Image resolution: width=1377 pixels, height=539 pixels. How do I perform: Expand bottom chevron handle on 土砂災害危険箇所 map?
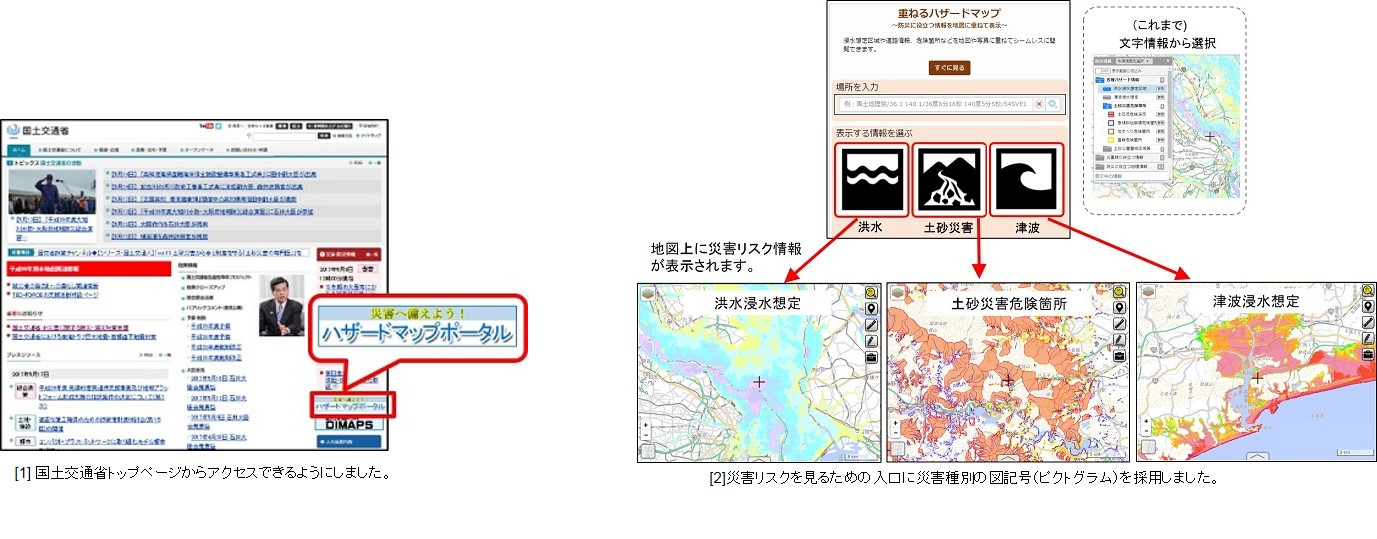point(1008,457)
